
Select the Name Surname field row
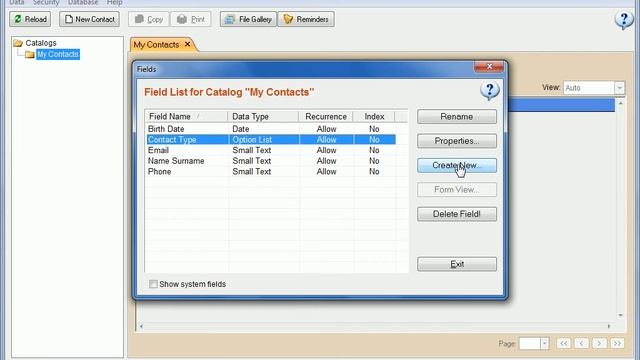[271, 161]
